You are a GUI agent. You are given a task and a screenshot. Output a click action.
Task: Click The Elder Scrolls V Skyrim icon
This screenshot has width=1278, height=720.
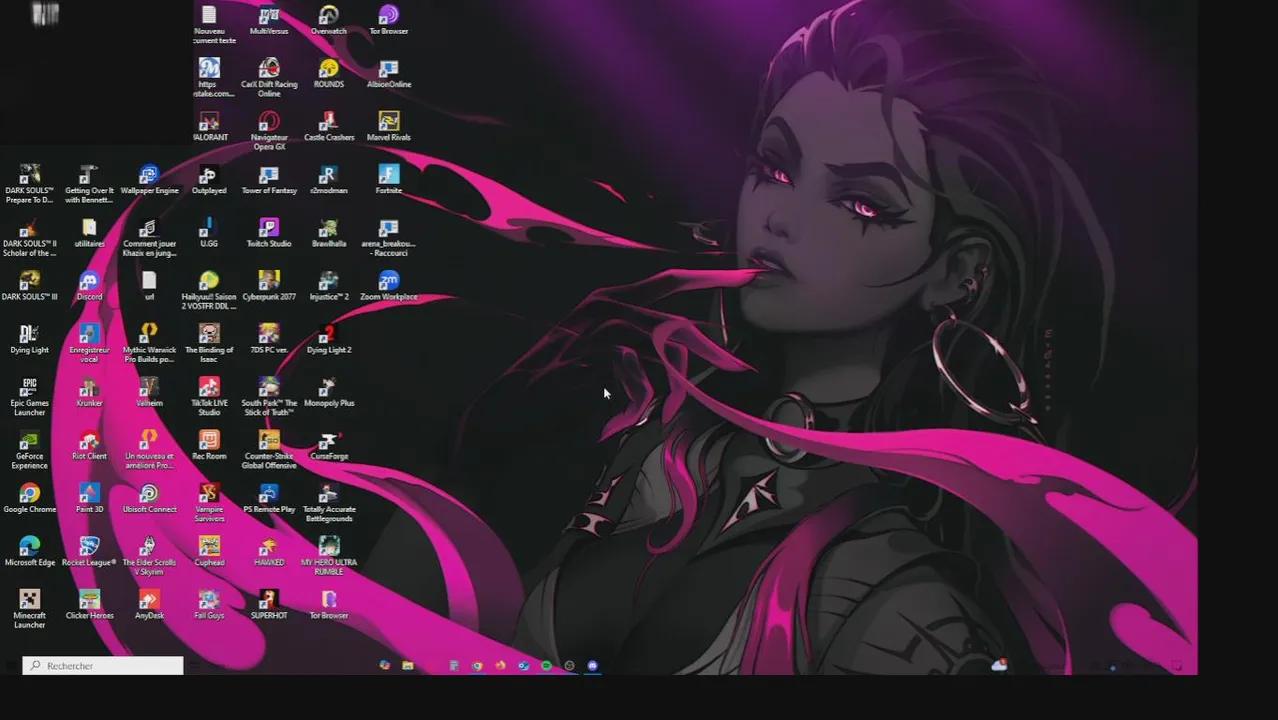[149, 555]
